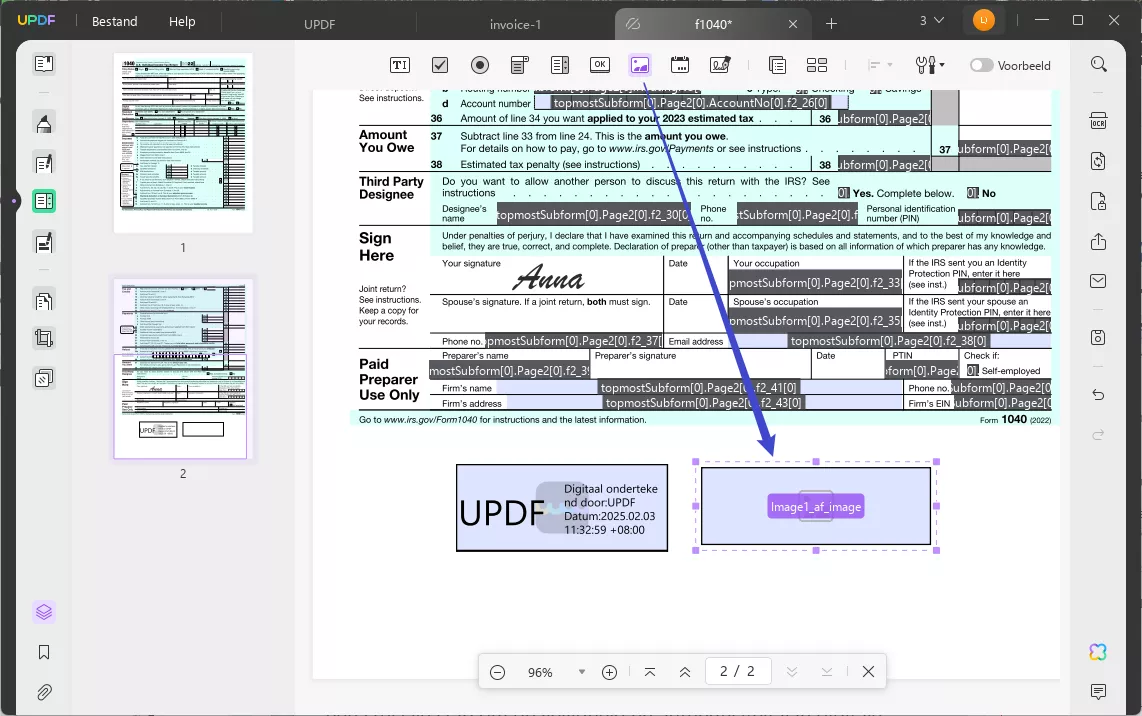Screen dimensions: 1142x716
Task: Select the Image1_af_image form field
Action: (x=816, y=506)
